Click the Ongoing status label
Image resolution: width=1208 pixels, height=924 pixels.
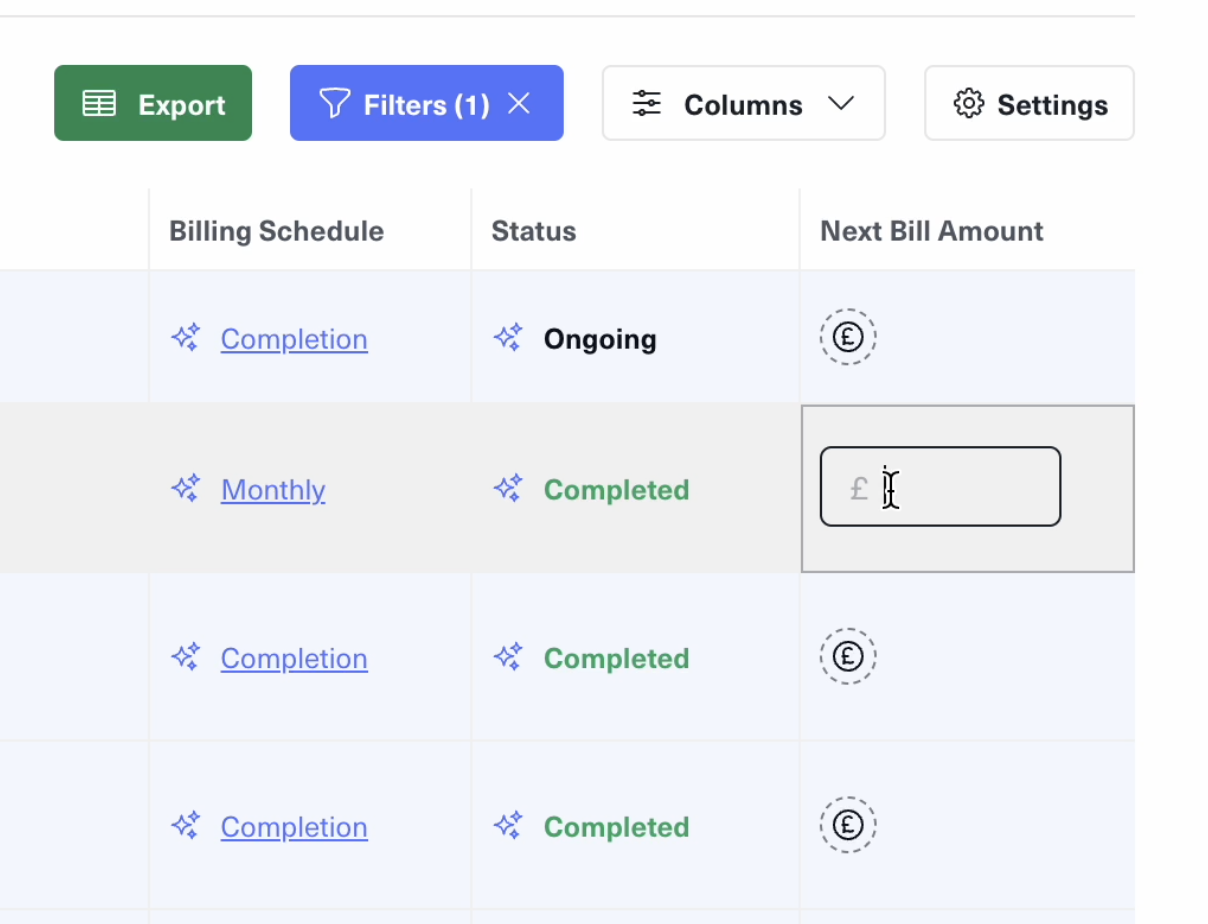tap(600, 340)
